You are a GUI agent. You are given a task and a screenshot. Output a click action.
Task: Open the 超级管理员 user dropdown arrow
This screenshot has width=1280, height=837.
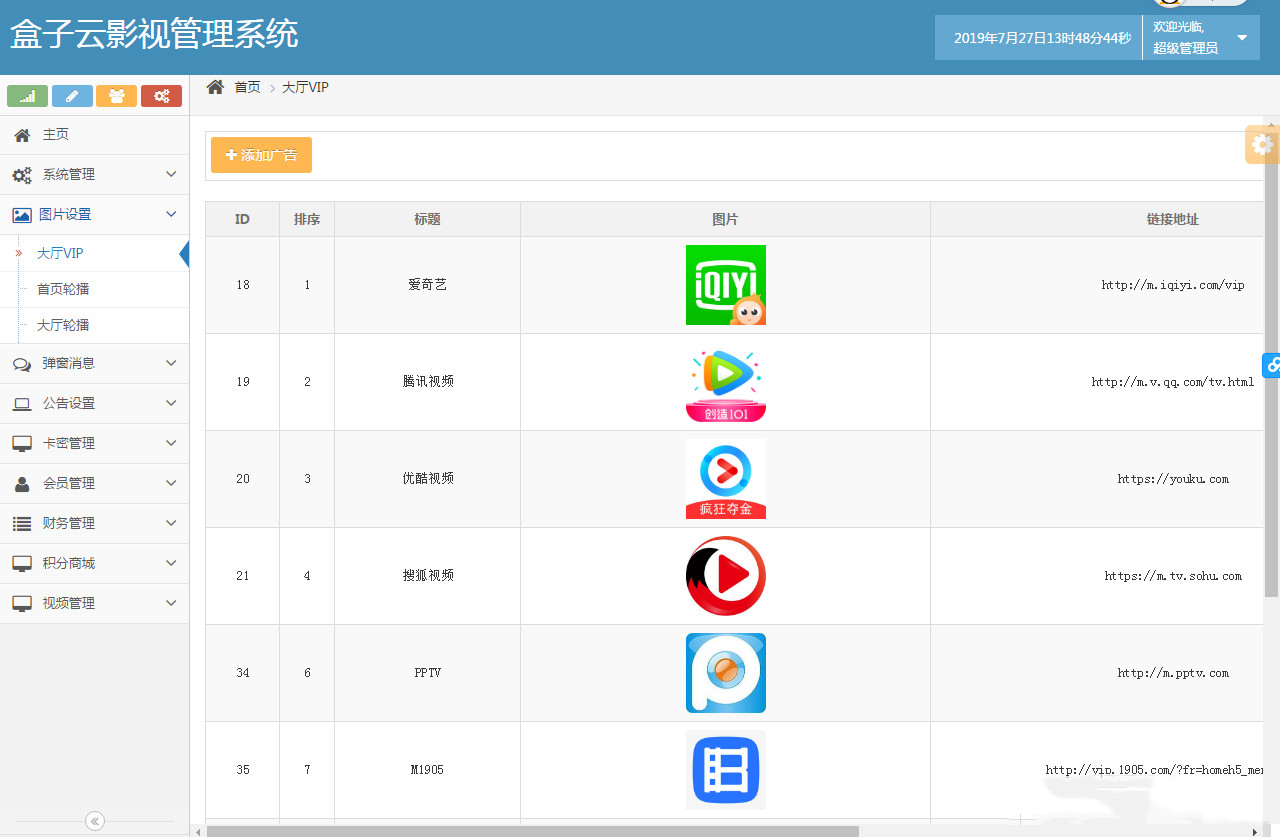[x=1242, y=38]
